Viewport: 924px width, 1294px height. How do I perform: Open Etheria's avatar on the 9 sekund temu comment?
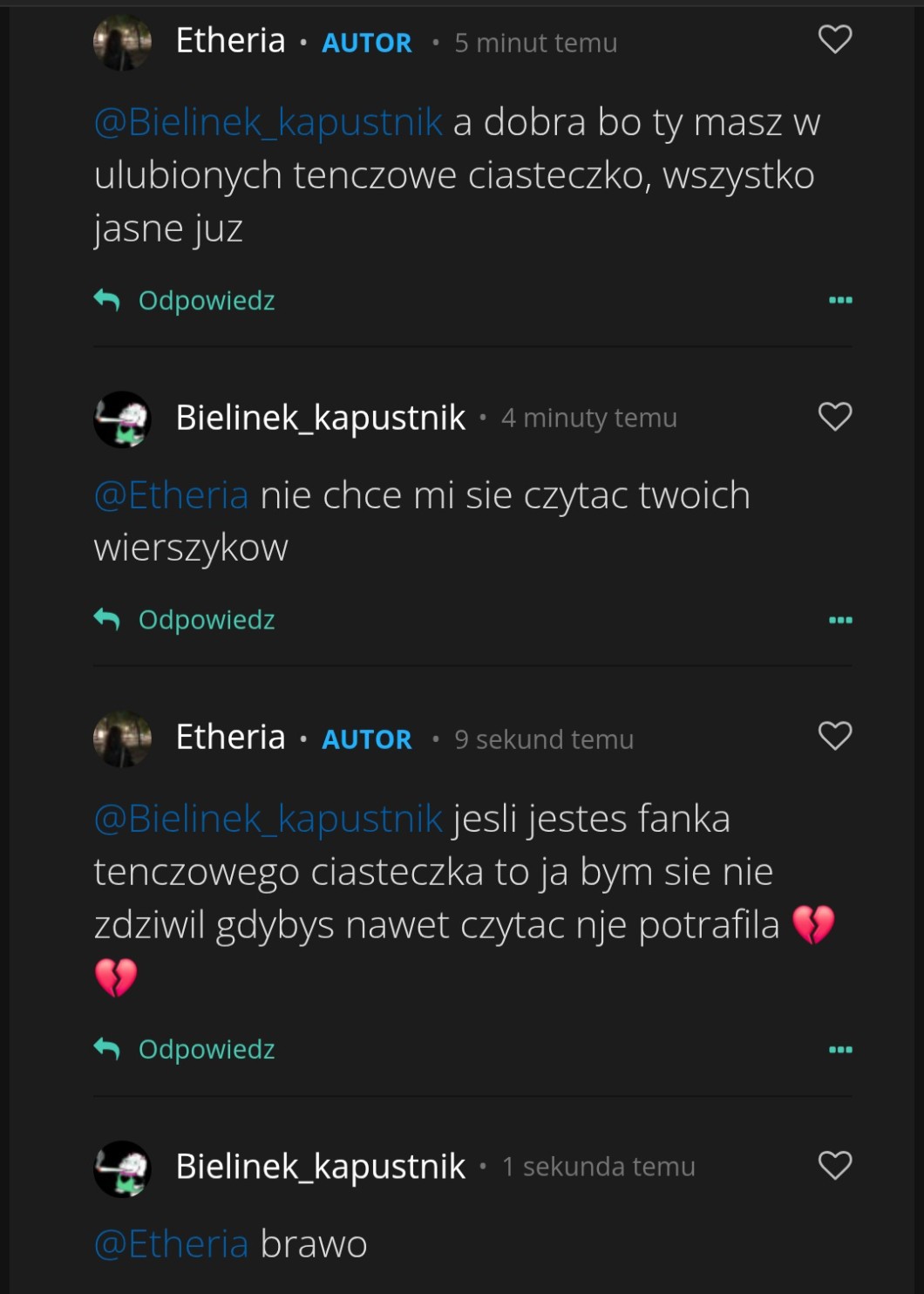pos(123,739)
